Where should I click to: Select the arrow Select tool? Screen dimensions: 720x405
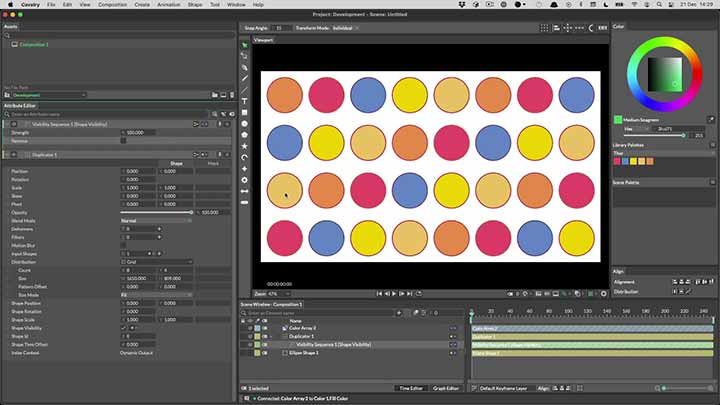click(244, 45)
